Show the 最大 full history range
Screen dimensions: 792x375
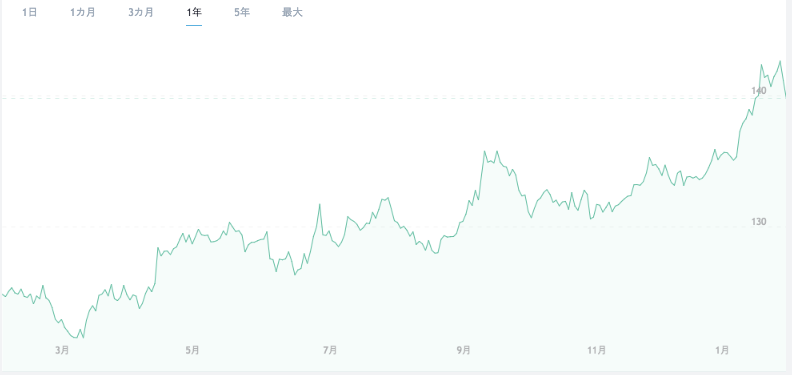[x=292, y=13]
